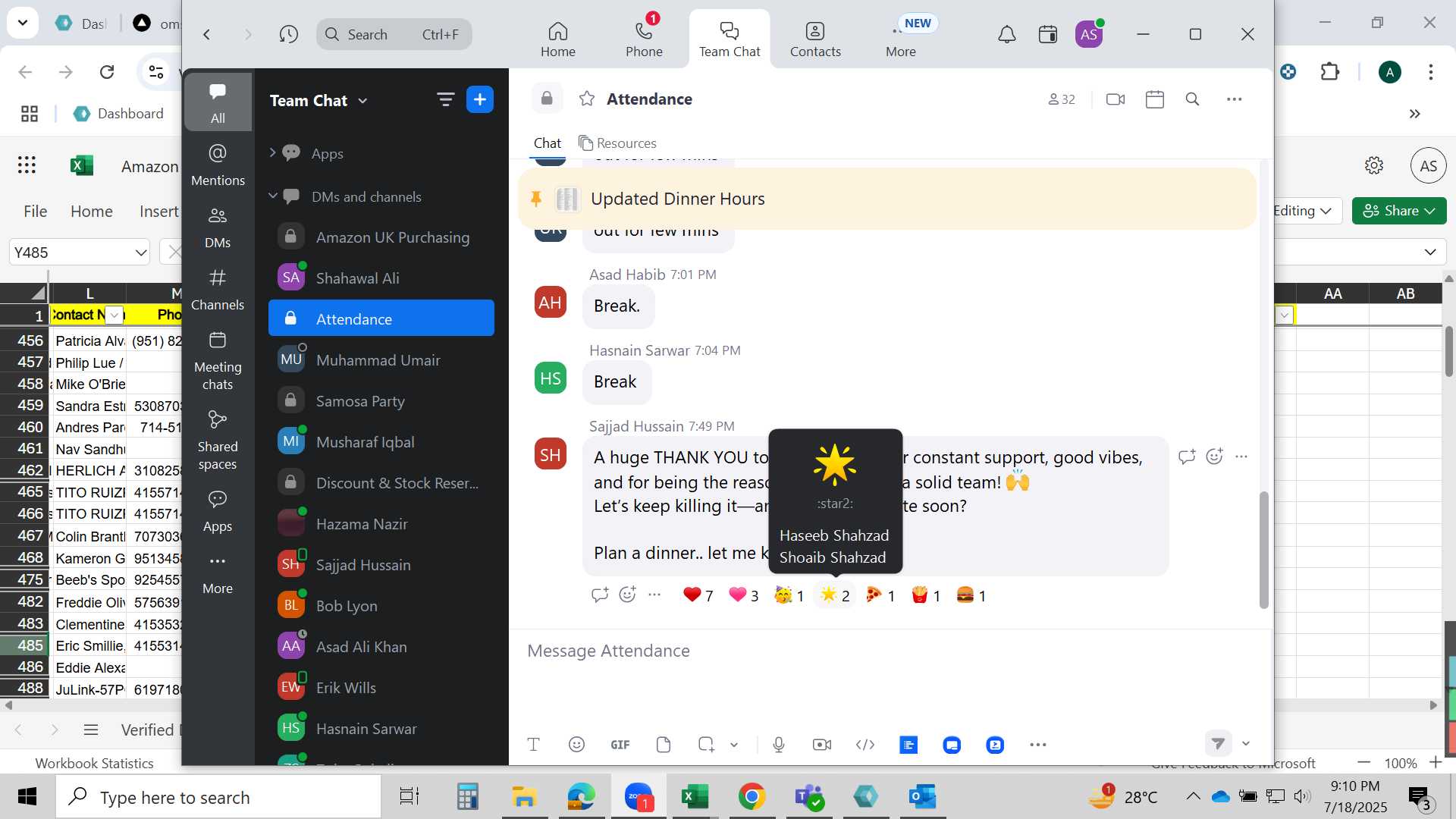Open the emoji picker in composer
Screen dimensions: 1456x819
click(x=577, y=745)
